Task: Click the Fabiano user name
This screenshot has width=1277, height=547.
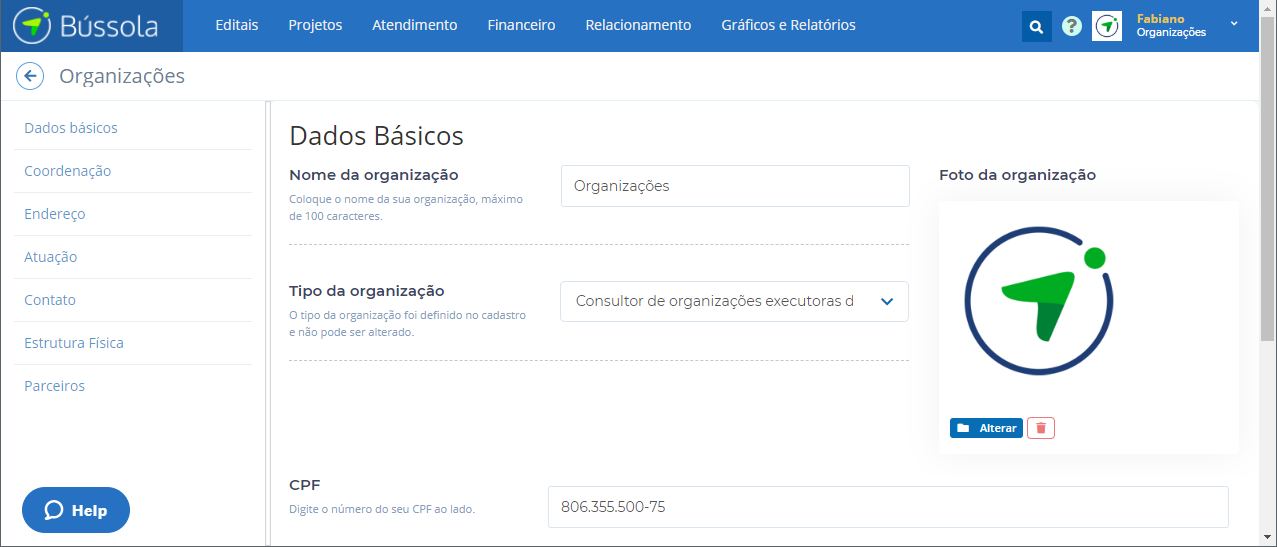Action: point(1160,19)
